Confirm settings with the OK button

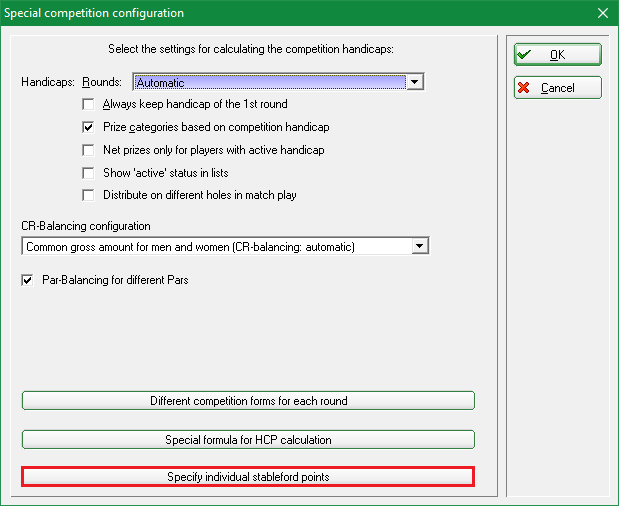[x=557, y=55]
